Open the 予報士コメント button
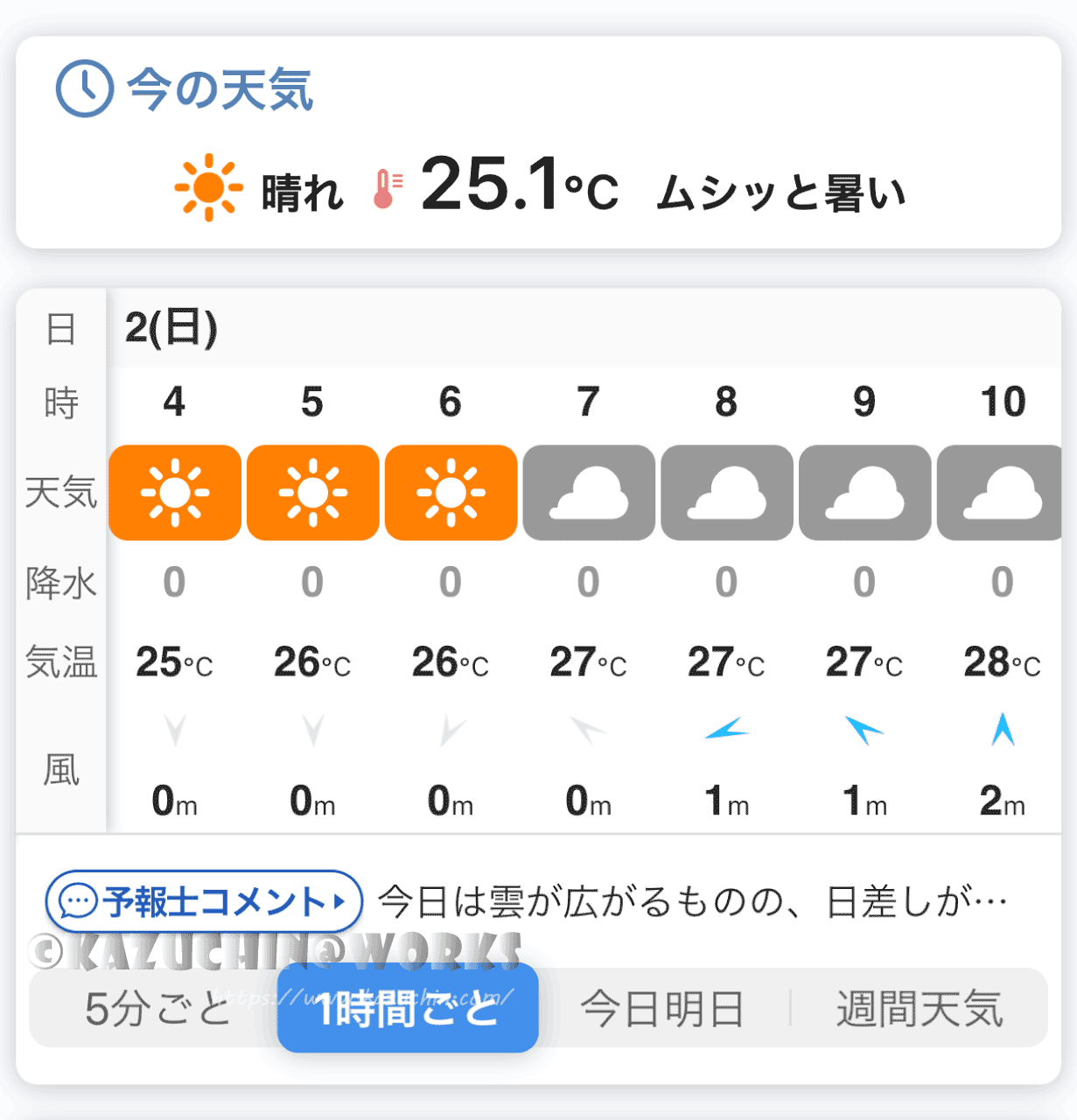Screen dimensions: 1077x1120 [x=204, y=900]
